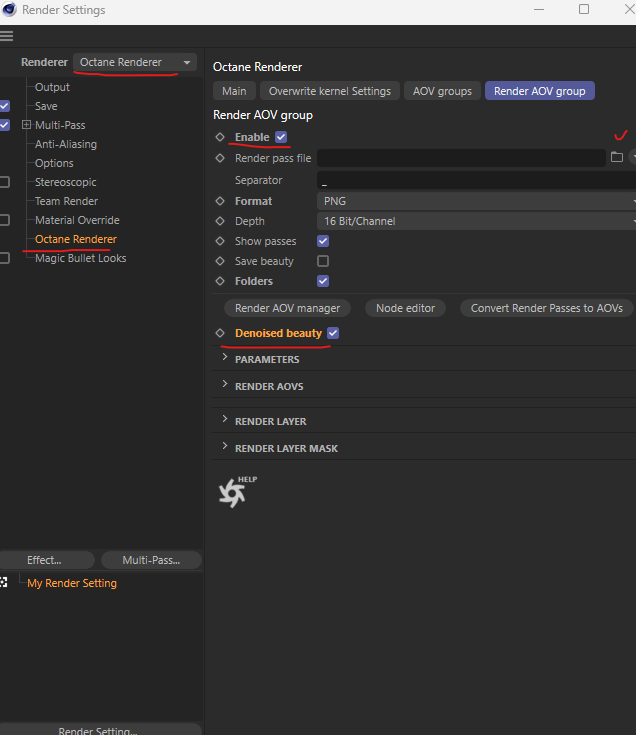The image size is (636, 735).
Task: Toggle the Show passes checkbox
Action: pos(323,241)
